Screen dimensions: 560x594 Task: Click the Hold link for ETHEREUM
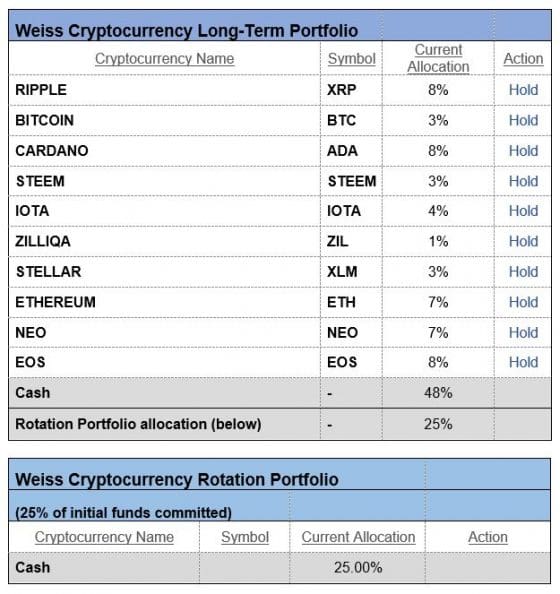523,302
